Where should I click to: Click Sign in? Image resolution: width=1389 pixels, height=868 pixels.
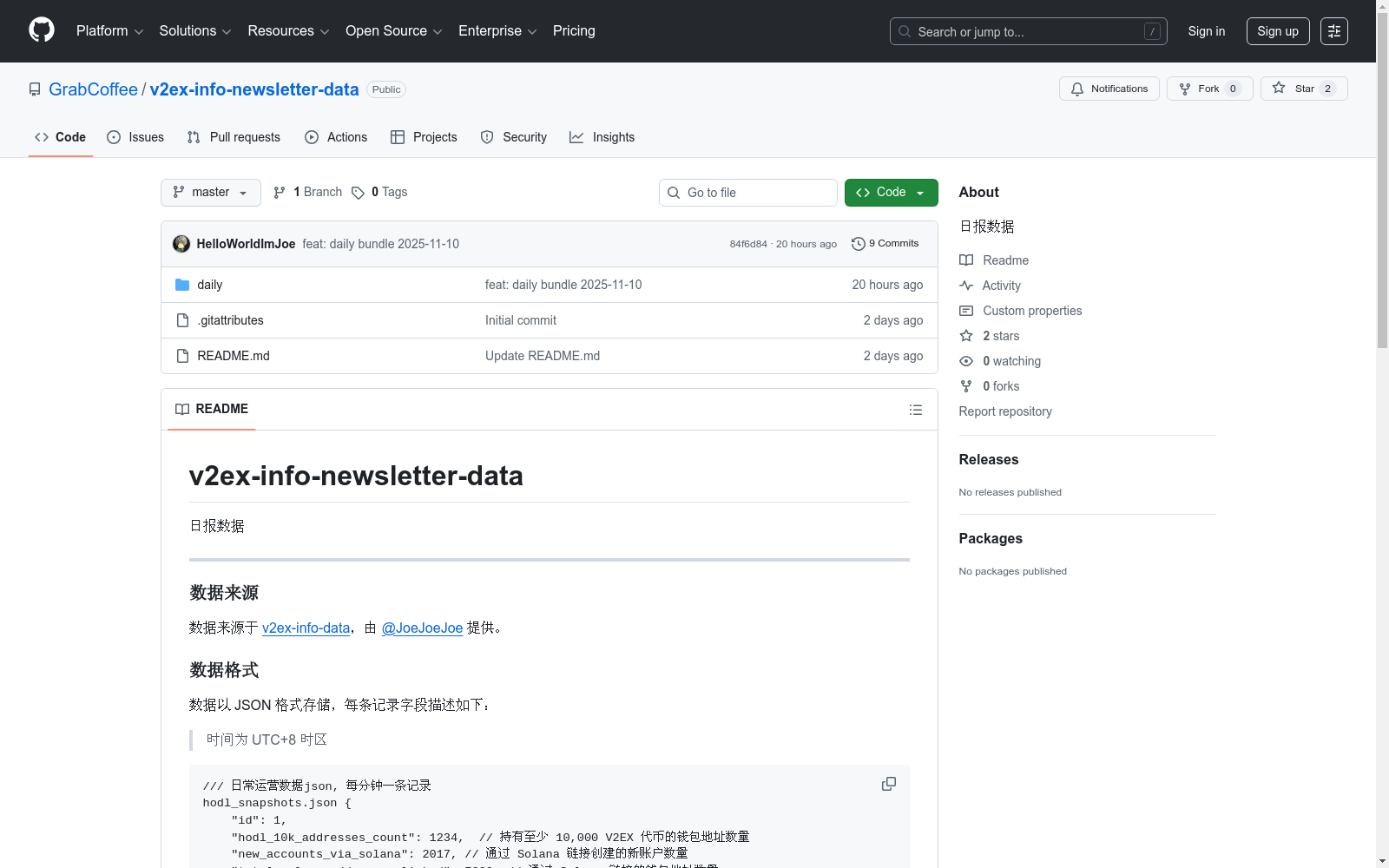1206,31
